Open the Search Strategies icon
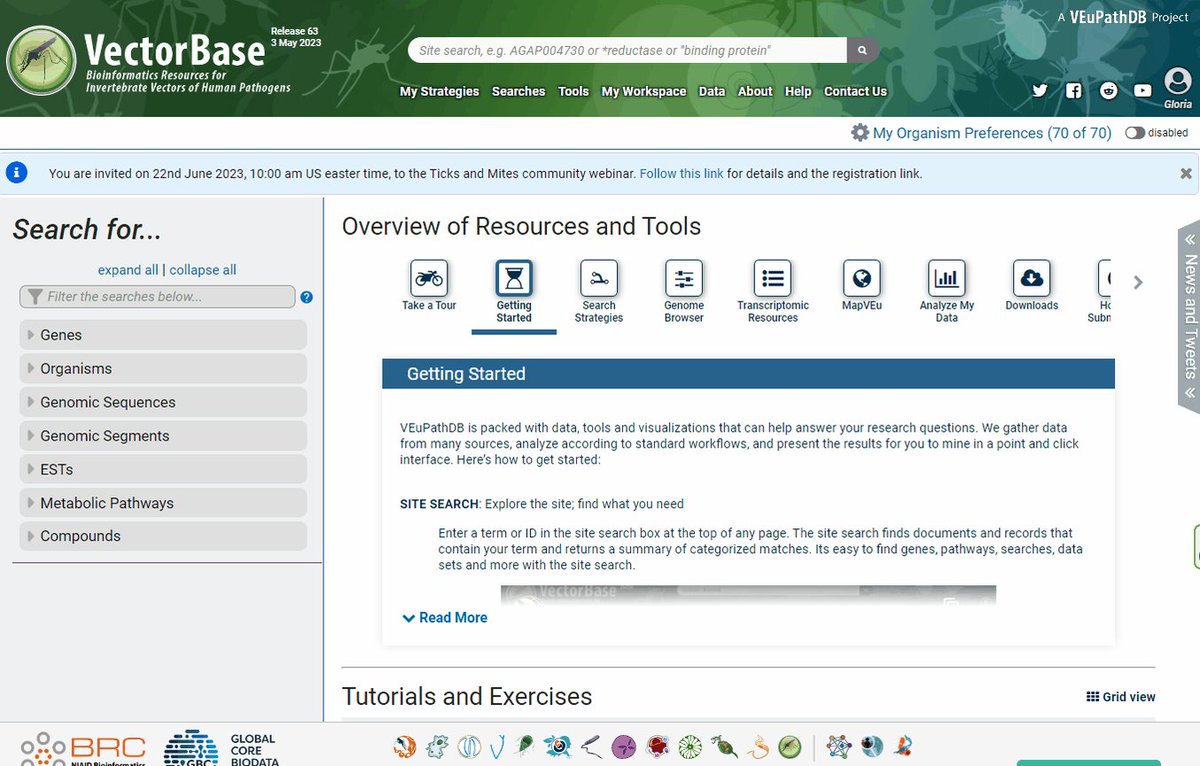1200x766 pixels. pyautogui.click(x=599, y=277)
